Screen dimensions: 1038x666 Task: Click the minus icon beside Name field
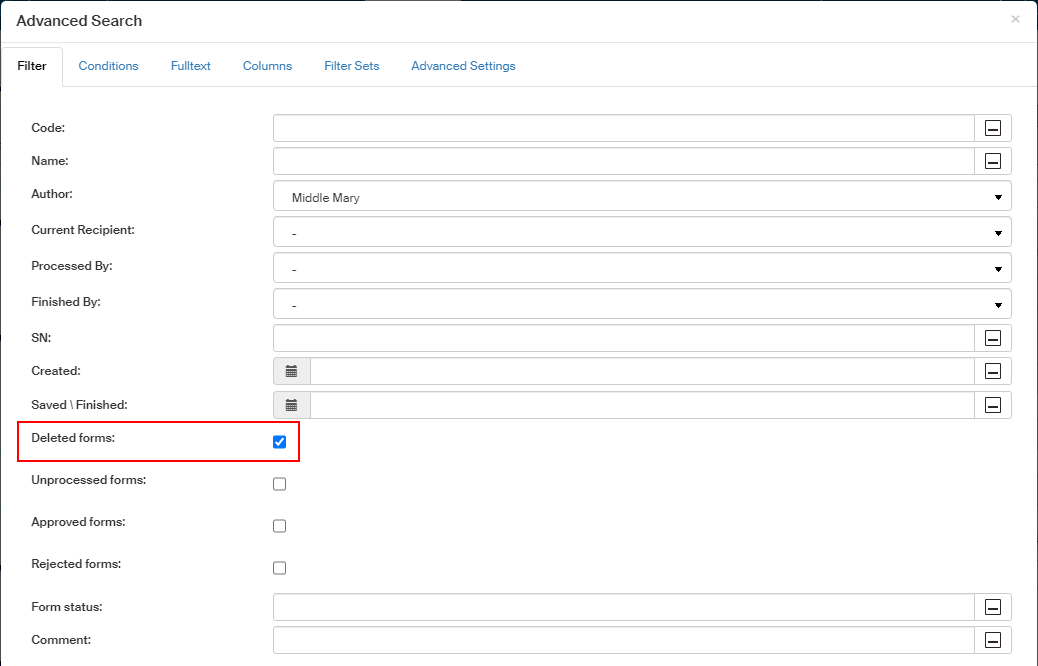993,161
